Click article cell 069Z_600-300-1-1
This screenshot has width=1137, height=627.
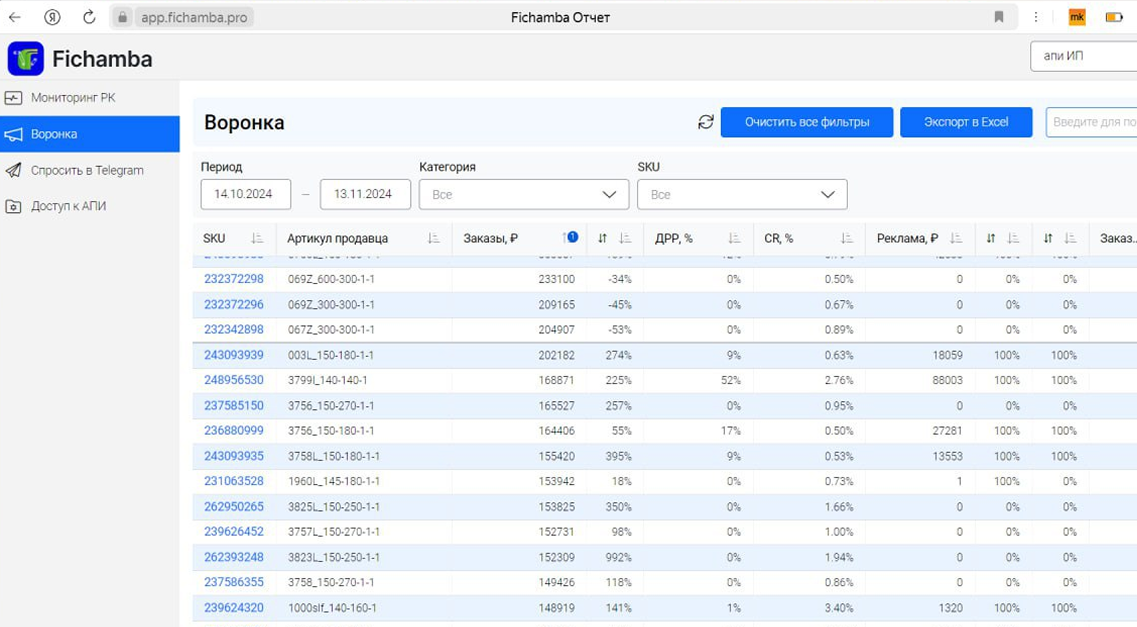click(x=331, y=279)
